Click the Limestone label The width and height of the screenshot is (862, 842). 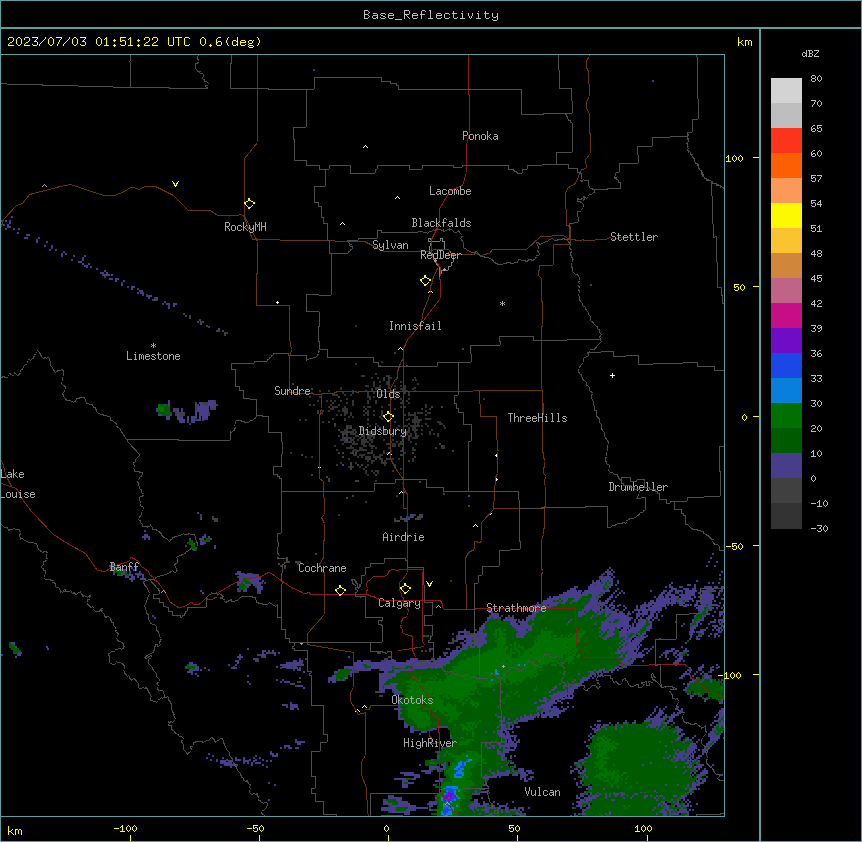click(x=153, y=356)
